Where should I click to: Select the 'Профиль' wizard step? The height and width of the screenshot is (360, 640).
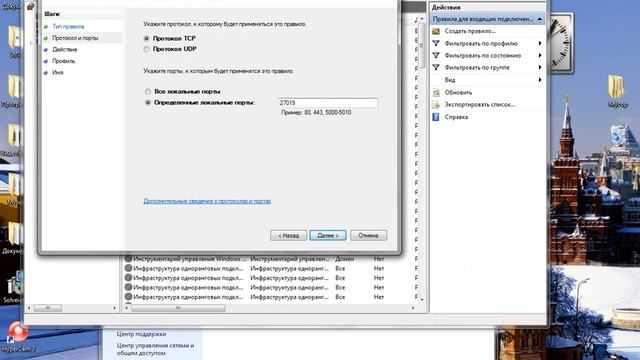click(x=64, y=61)
